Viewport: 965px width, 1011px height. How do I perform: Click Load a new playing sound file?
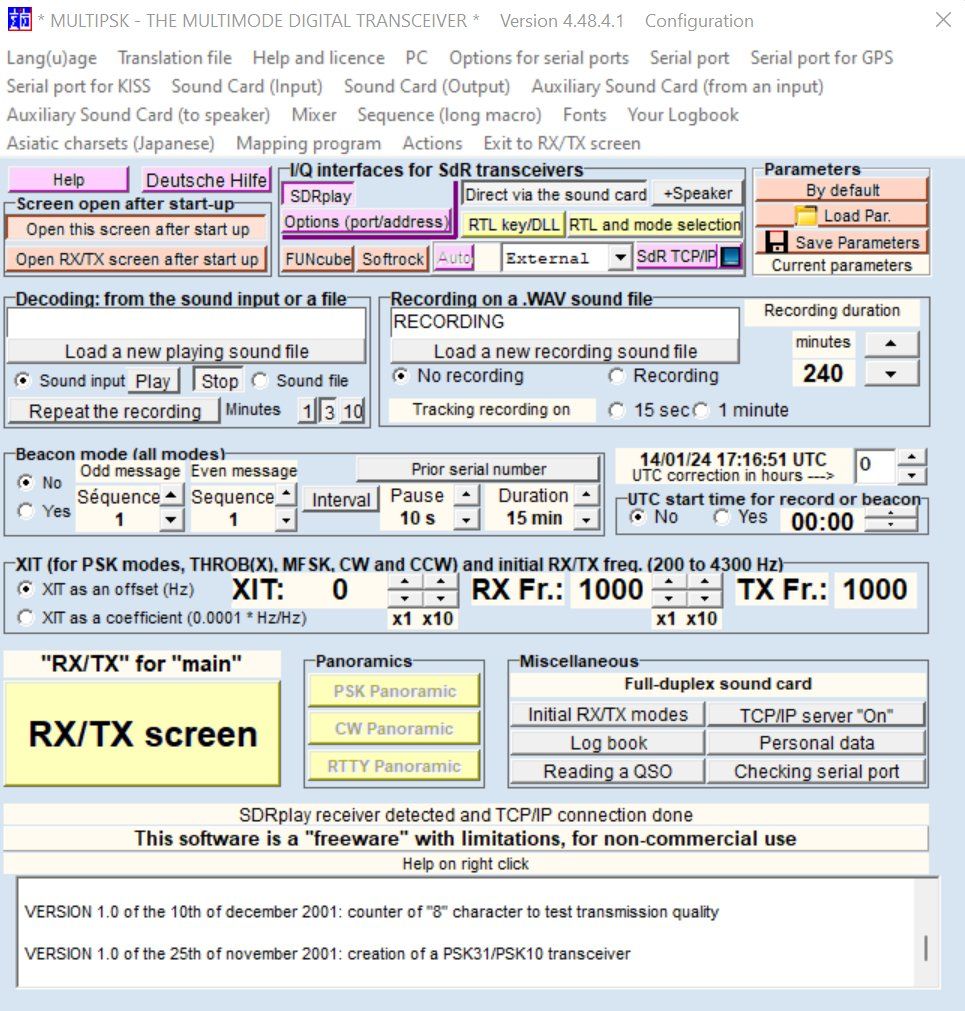point(186,351)
